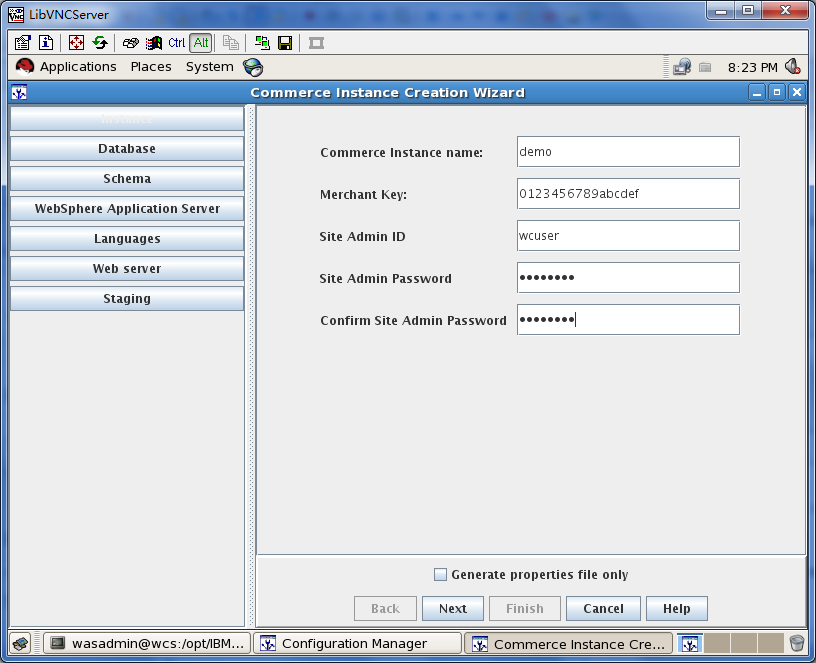Click the Help button
This screenshot has width=816, height=663.
677,608
